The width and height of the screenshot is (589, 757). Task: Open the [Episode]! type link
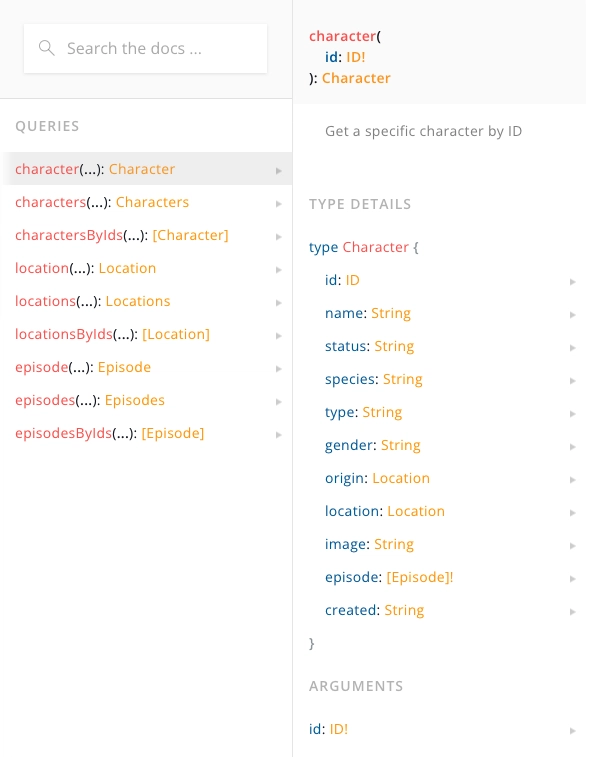tap(420, 577)
